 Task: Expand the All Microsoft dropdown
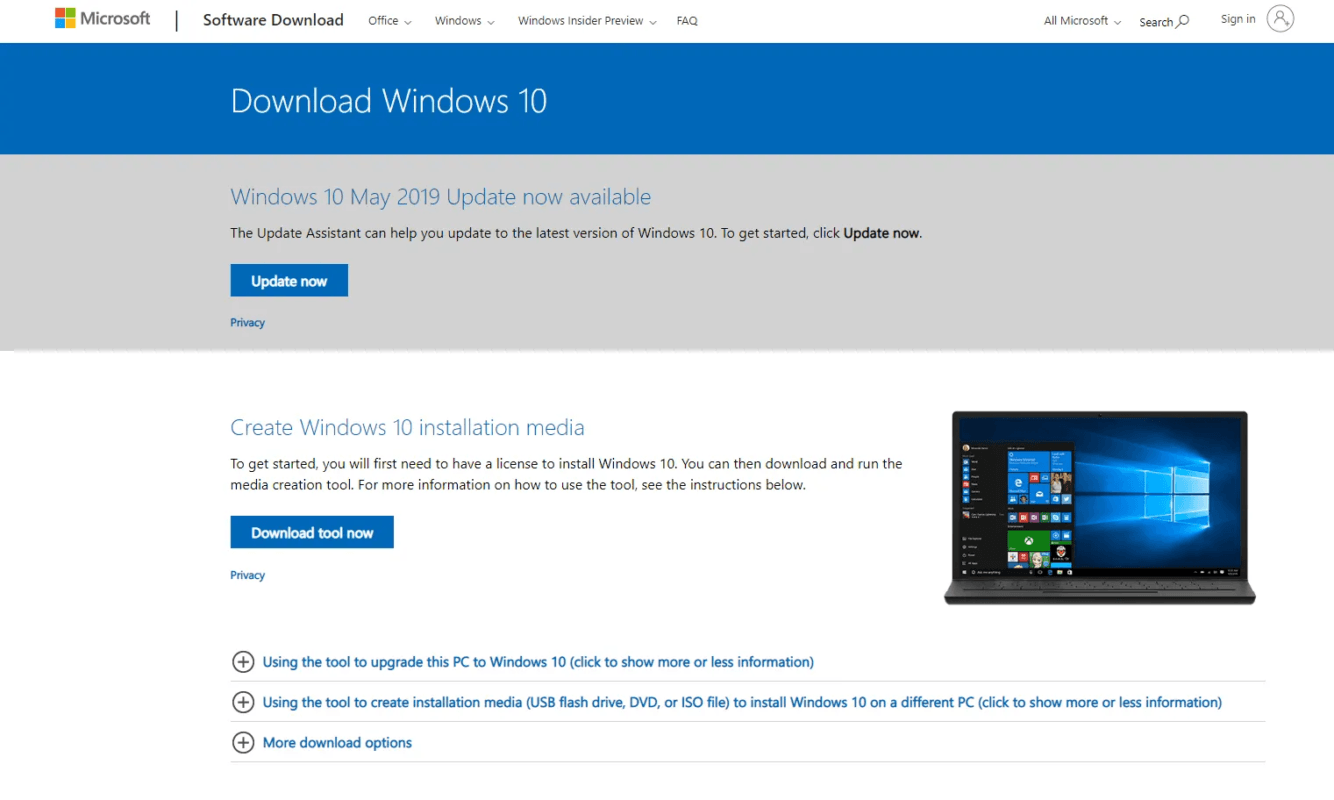pos(1081,20)
